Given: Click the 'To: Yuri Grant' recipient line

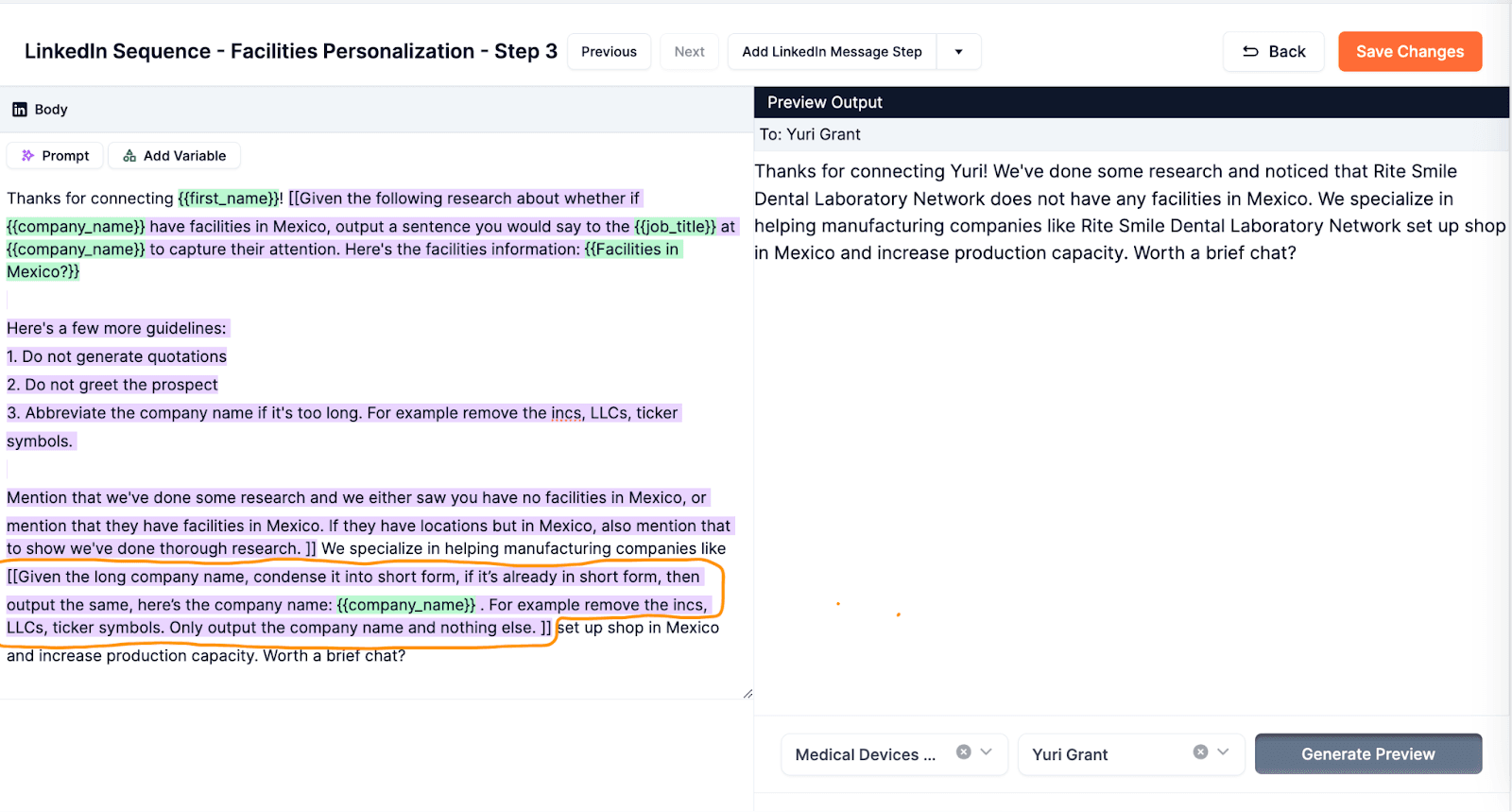Looking at the screenshot, I should point(810,134).
